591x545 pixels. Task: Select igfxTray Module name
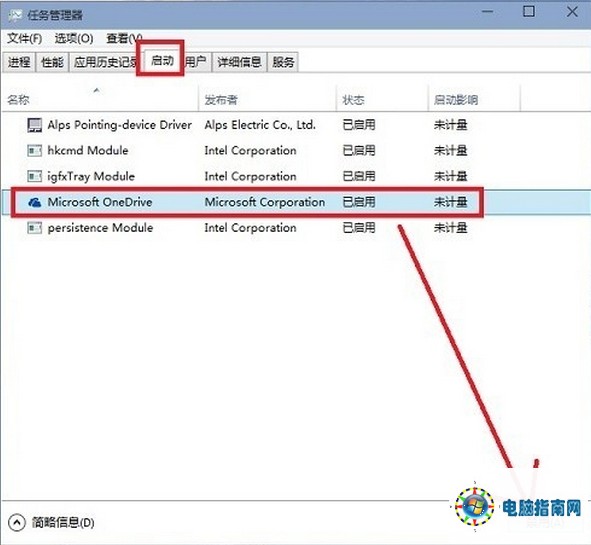pyautogui.click(x=91, y=176)
